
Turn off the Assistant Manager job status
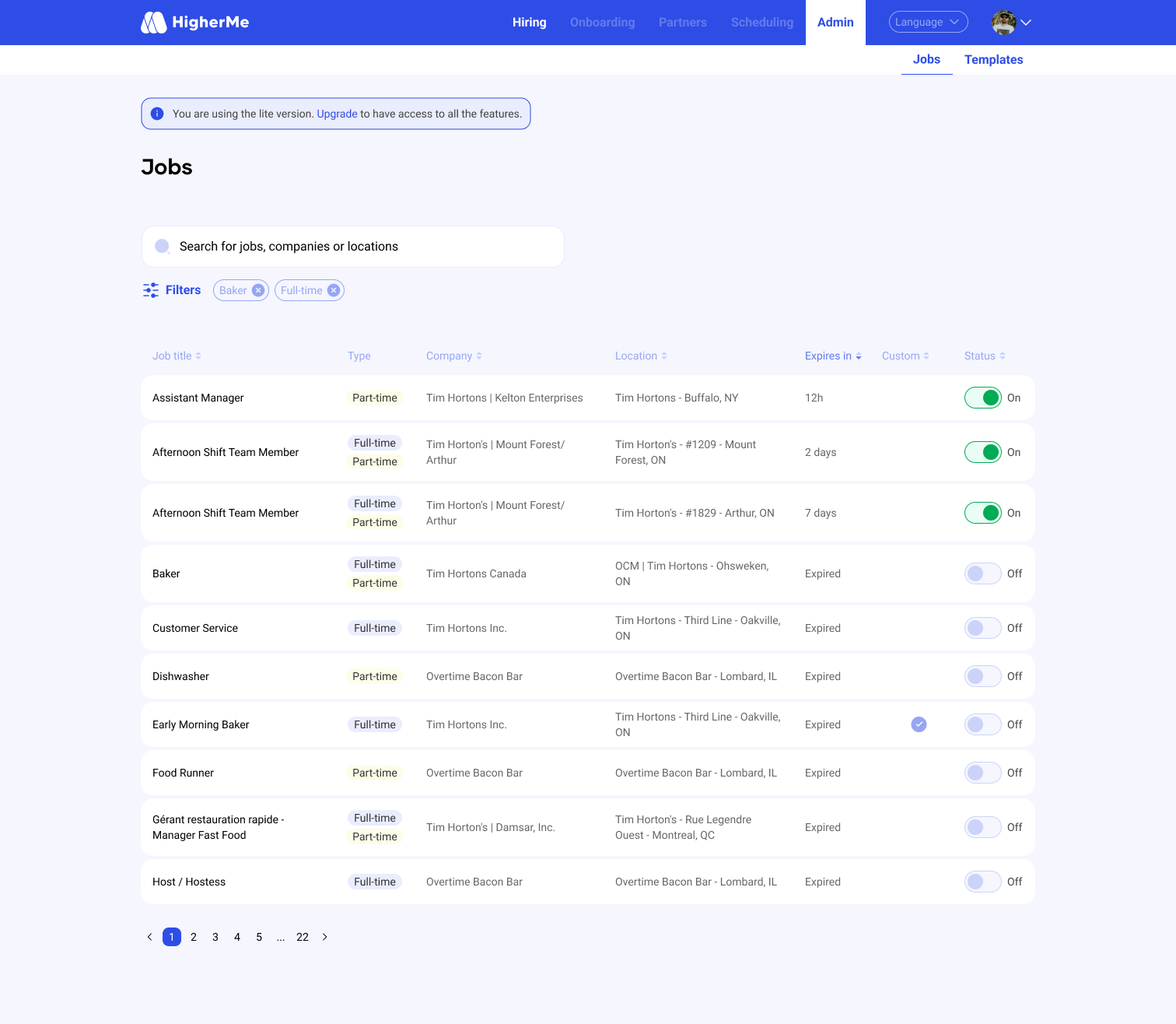983,398
